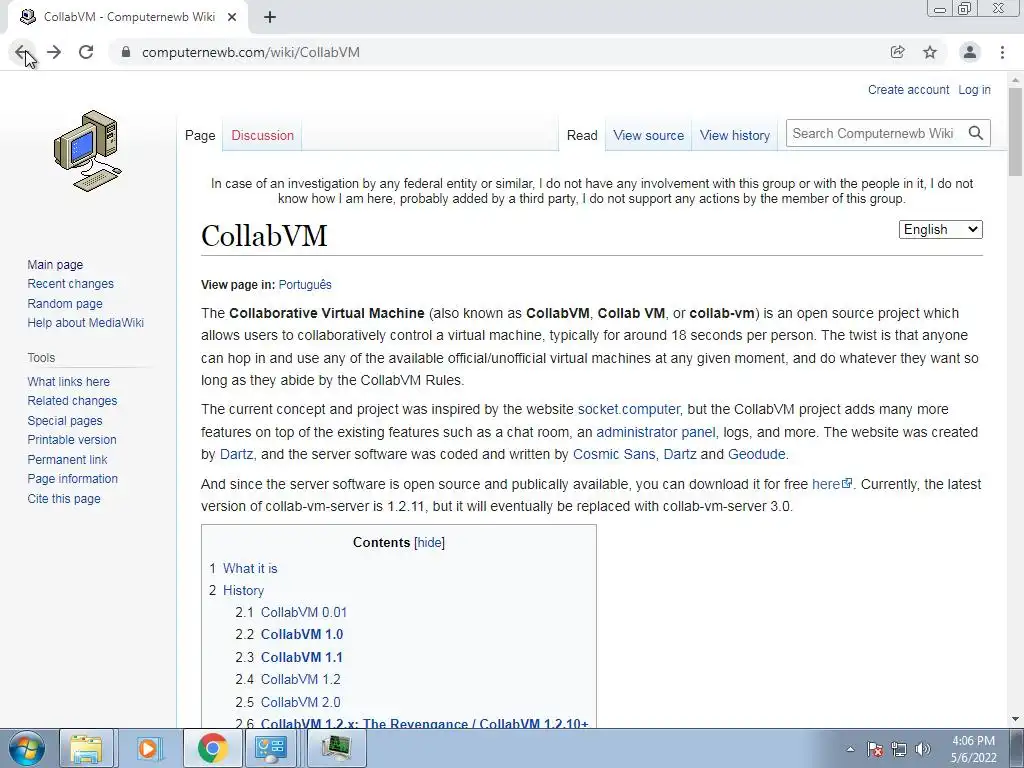Open the View source tab
The width and height of the screenshot is (1024, 768).
point(648,135)
